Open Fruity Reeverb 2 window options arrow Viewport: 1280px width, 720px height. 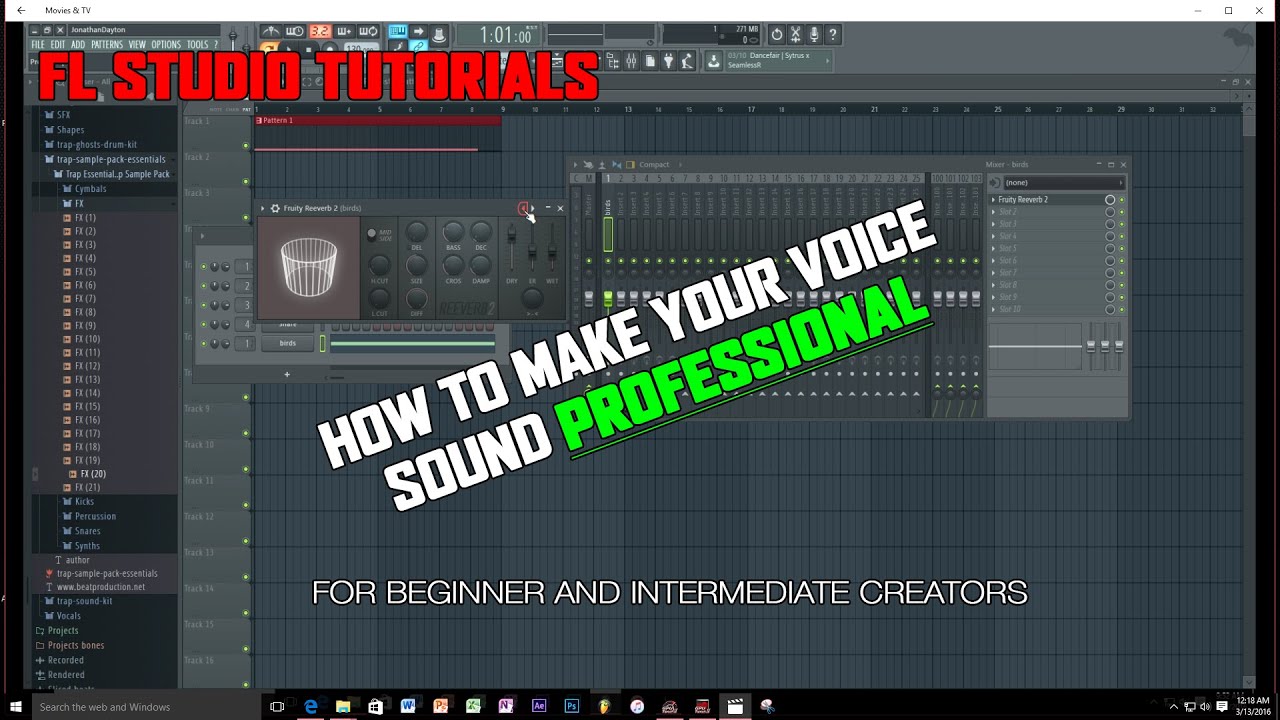tap(263, 208)
